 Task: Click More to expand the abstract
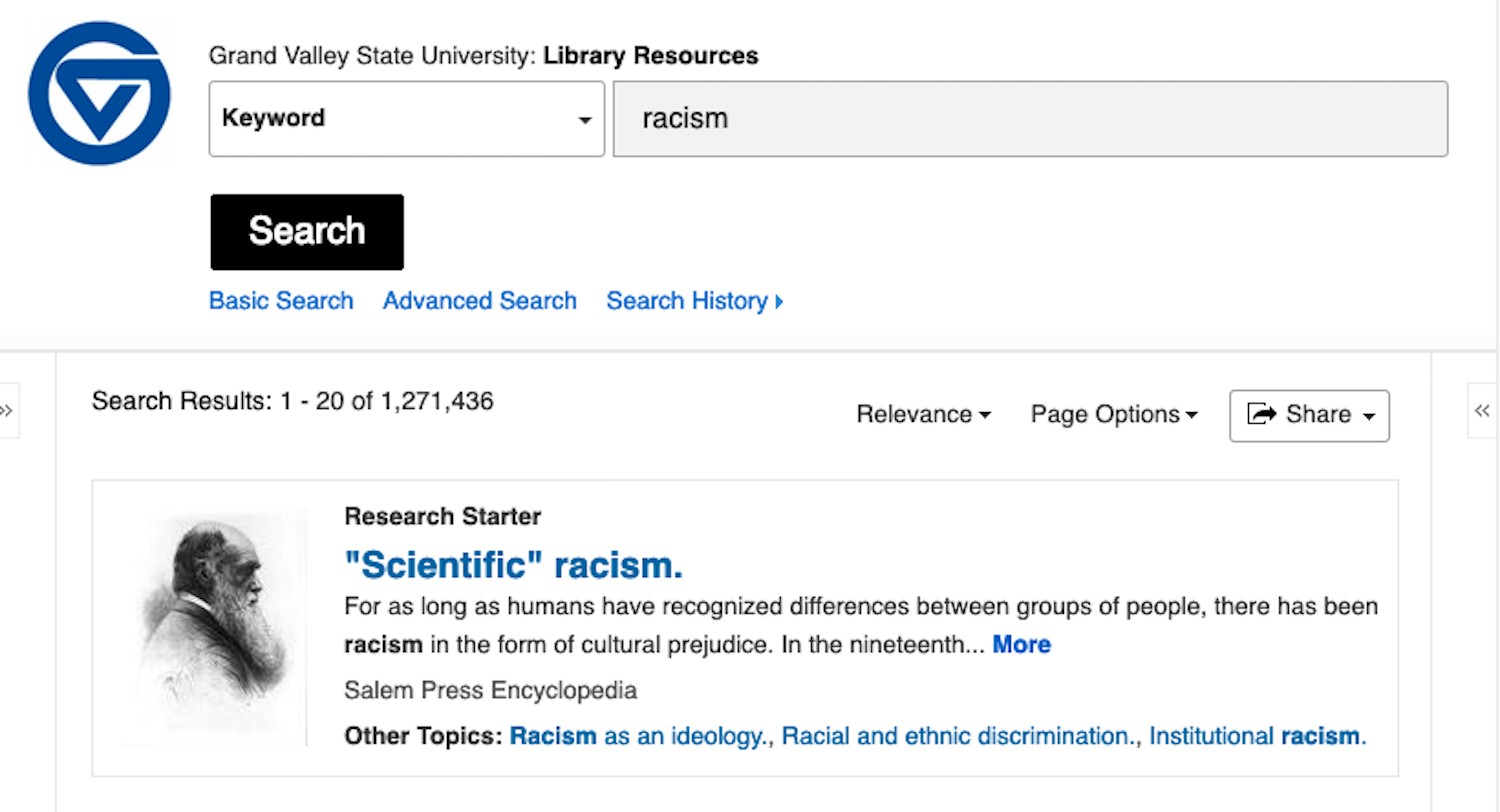pyautogui.click(x=1021, y=645)
